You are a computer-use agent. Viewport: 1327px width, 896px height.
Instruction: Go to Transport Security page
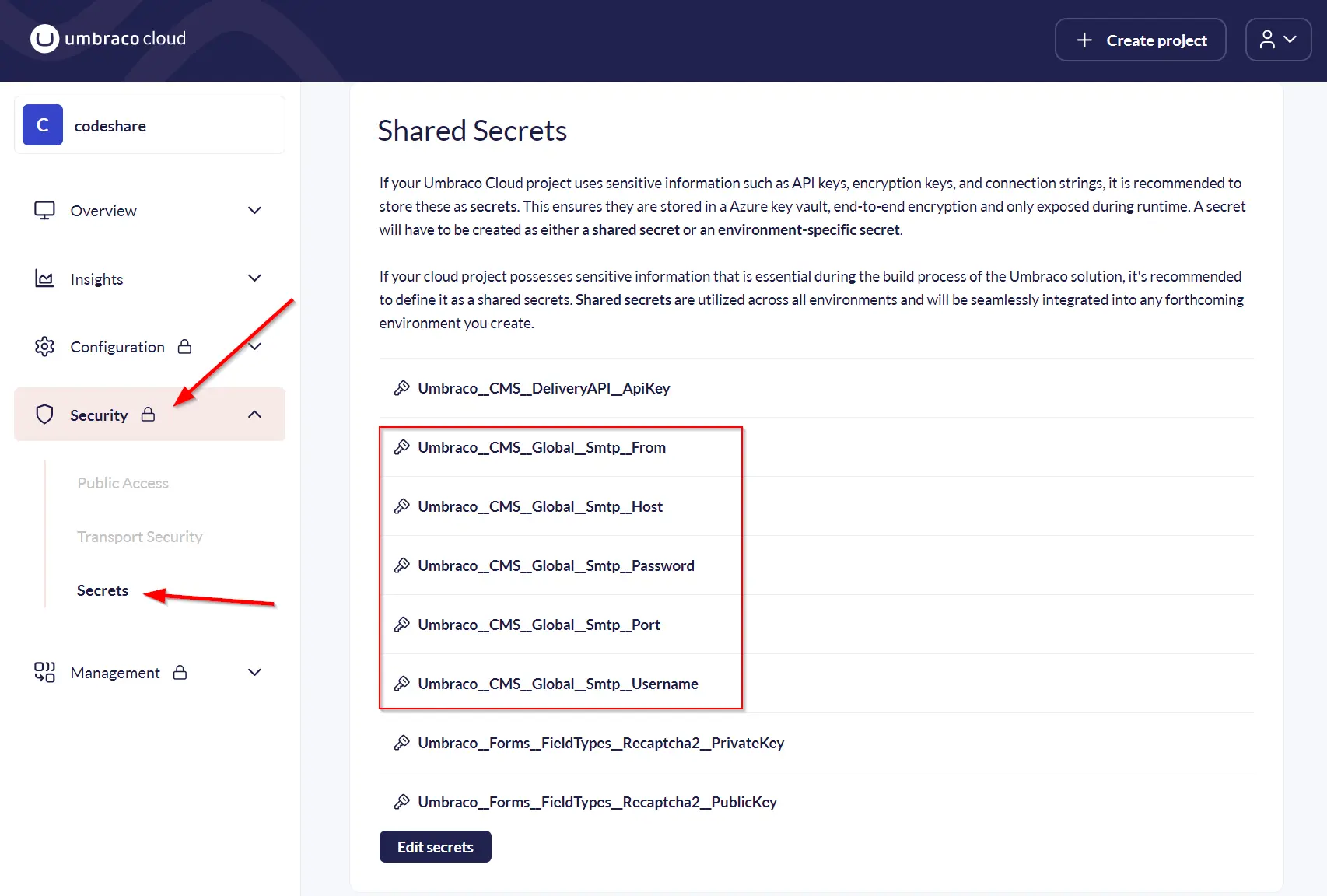139,537
